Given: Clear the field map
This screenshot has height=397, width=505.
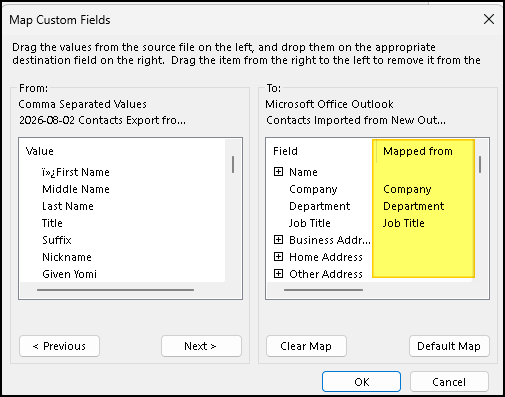Looking at the screenshot, I should (x=306, y=346).
